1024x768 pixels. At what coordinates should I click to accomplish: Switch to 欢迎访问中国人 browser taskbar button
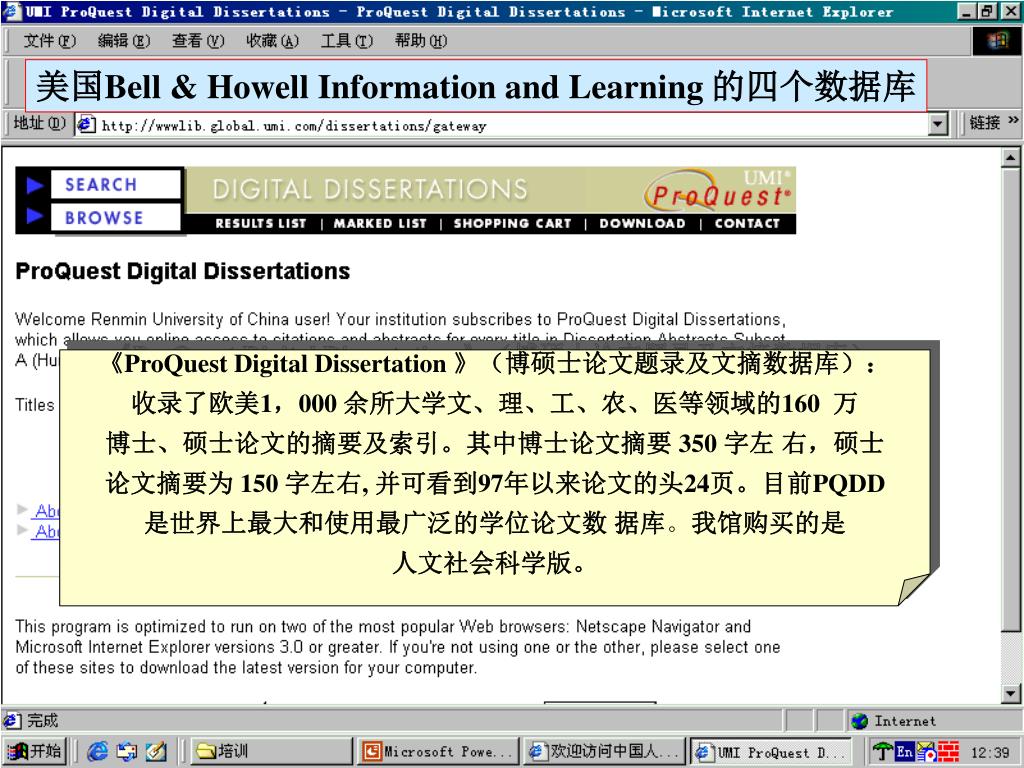[x=604, y=752]
